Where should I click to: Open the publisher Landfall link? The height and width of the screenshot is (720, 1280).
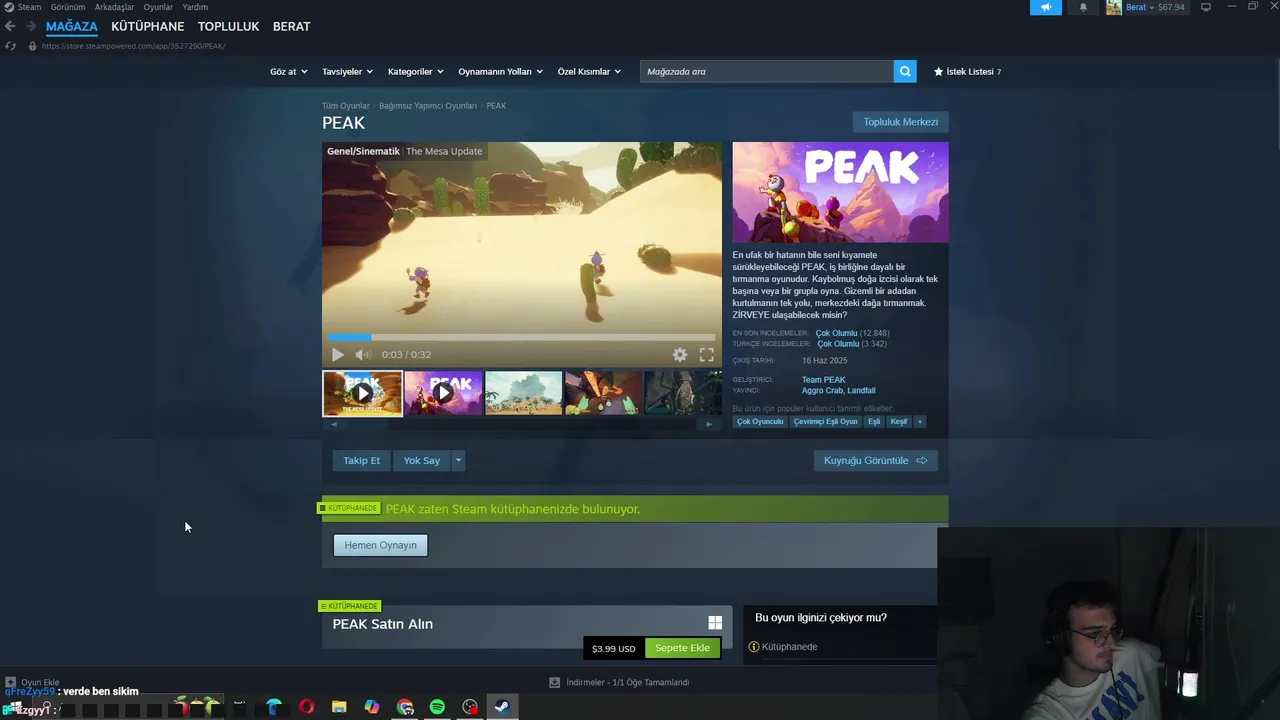point(862,391)
